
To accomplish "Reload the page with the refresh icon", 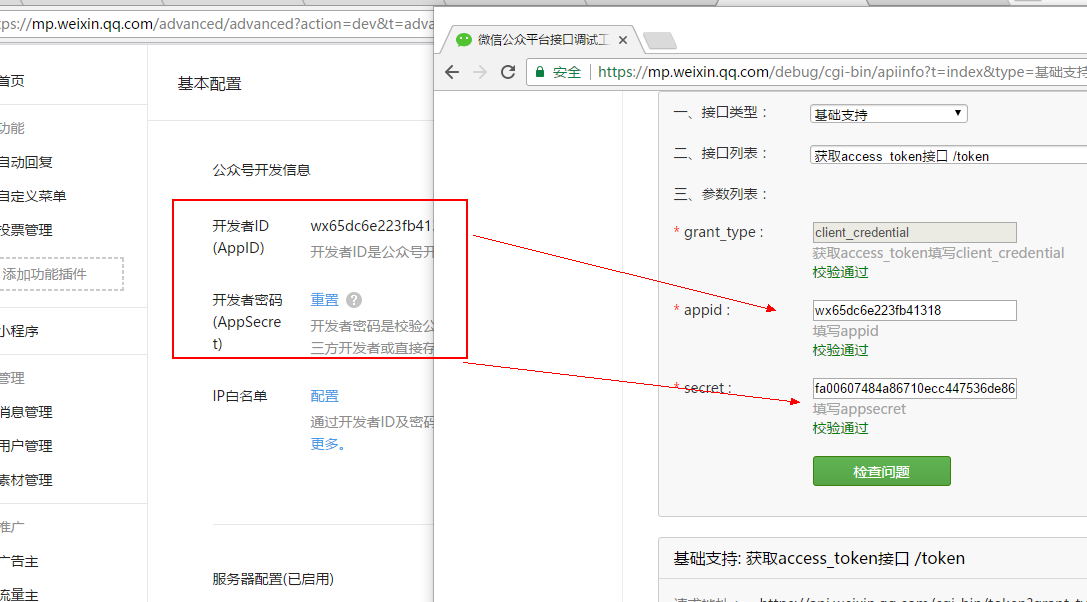I will click(x=508, y=72).
